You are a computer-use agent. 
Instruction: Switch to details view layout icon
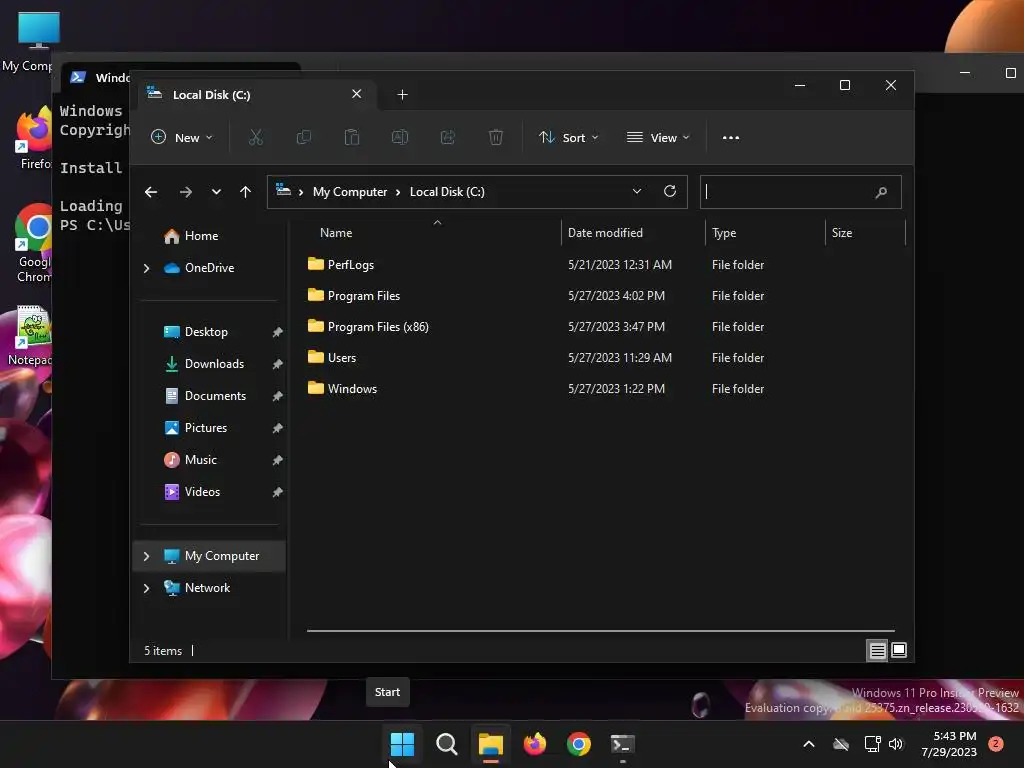click(x=877, y=650)
